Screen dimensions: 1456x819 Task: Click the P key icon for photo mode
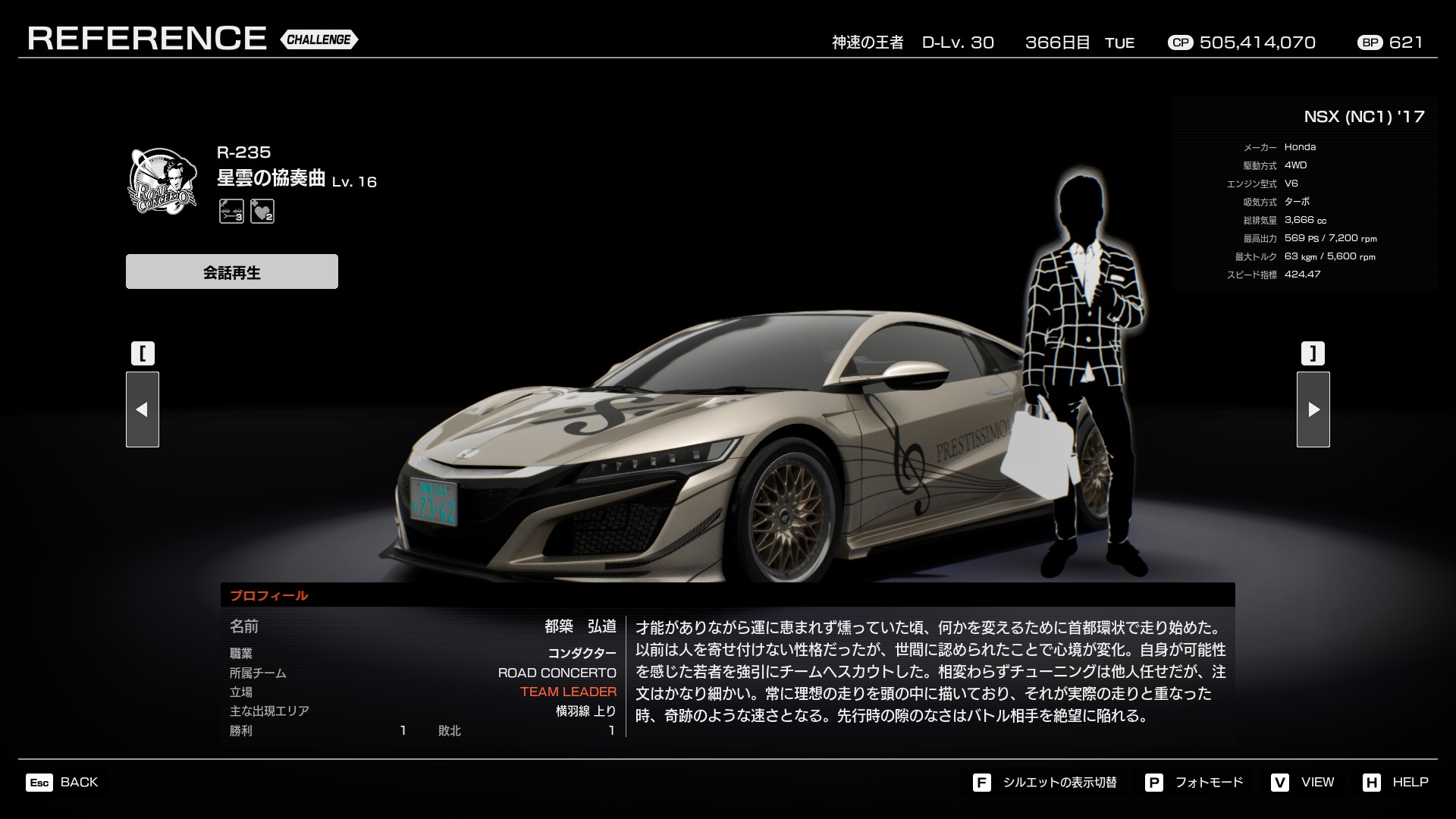pyautogui.click(x=1154, y=783)
